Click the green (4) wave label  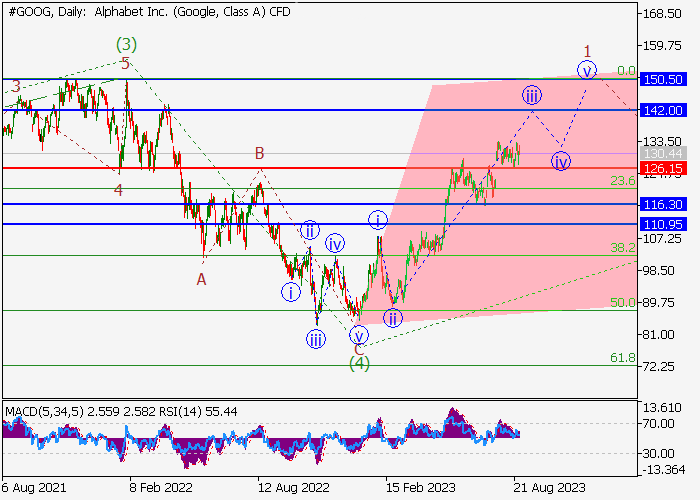[359, 364]
